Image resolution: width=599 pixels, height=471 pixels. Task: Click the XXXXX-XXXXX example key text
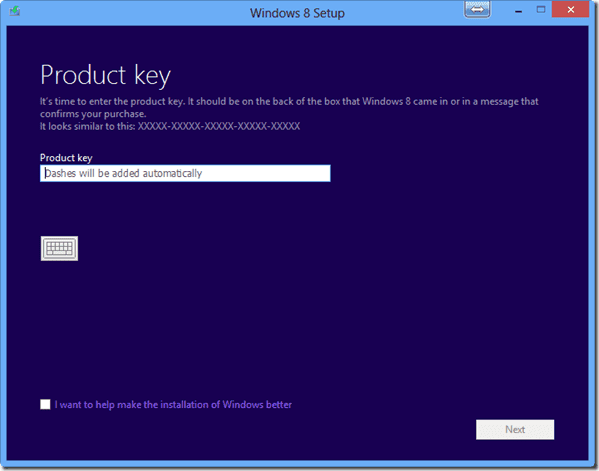[219, 126]
